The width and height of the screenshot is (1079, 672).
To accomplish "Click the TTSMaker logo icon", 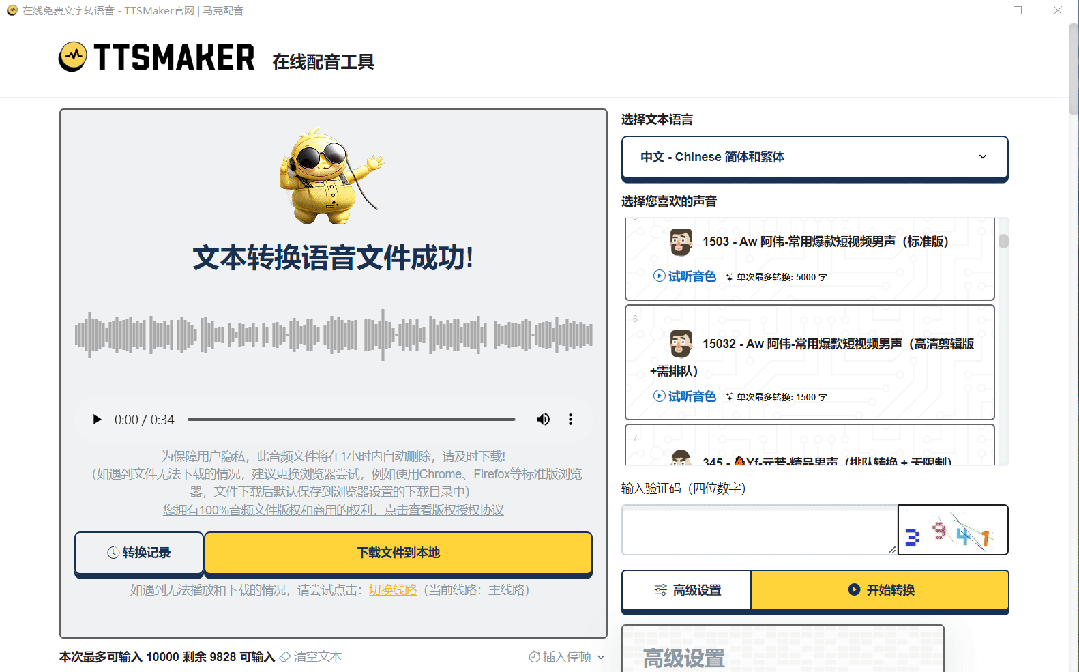I will point(73,57).
